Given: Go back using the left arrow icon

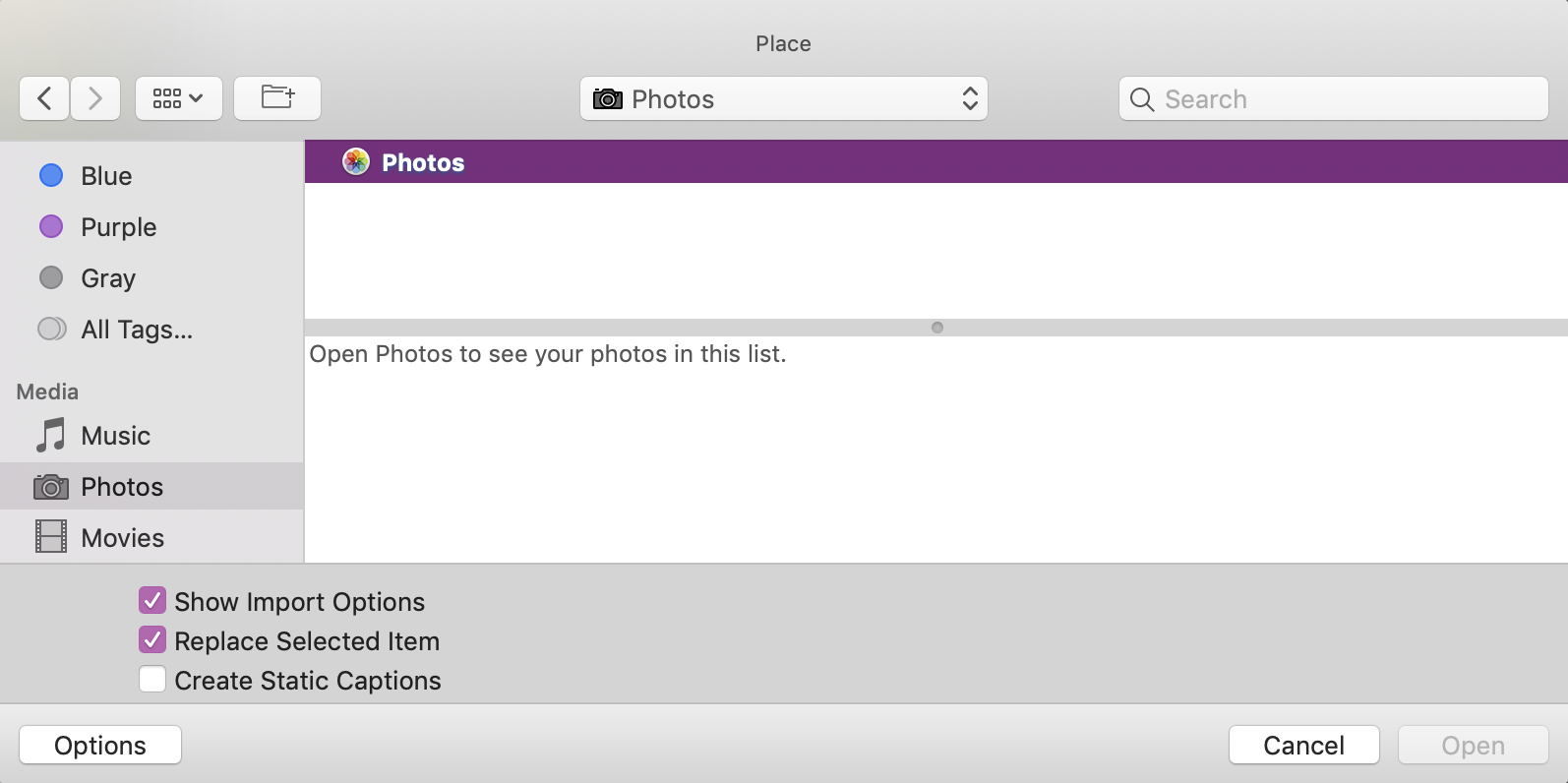Looking at the screenshot, I should pyautogui.click(x=44, y=97).
